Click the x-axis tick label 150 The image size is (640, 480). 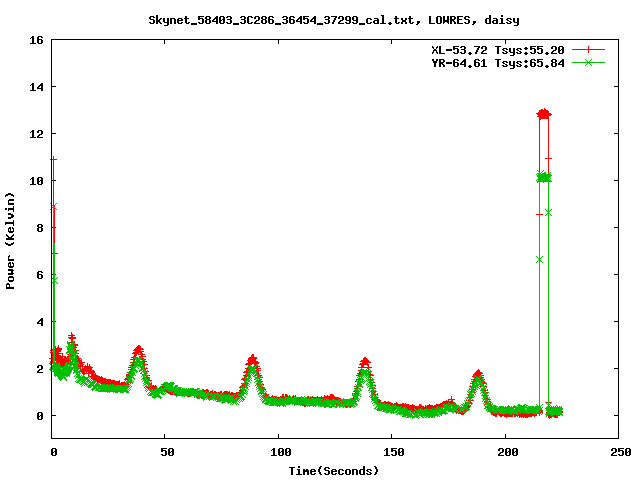click(x=394, y=452)
